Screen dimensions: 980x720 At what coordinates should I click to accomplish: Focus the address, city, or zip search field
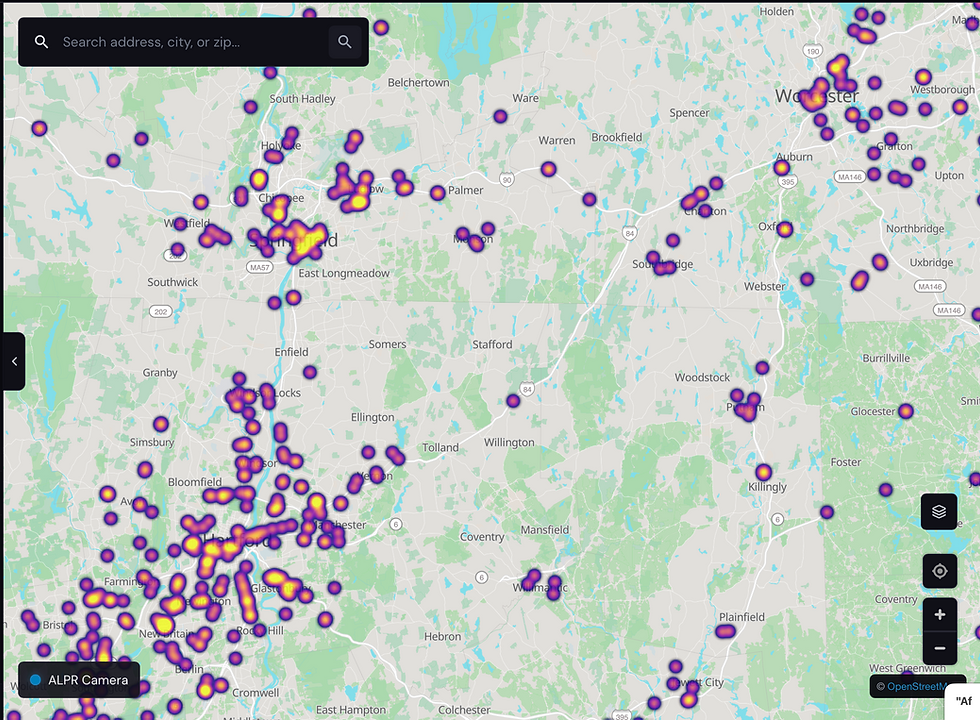191,42
